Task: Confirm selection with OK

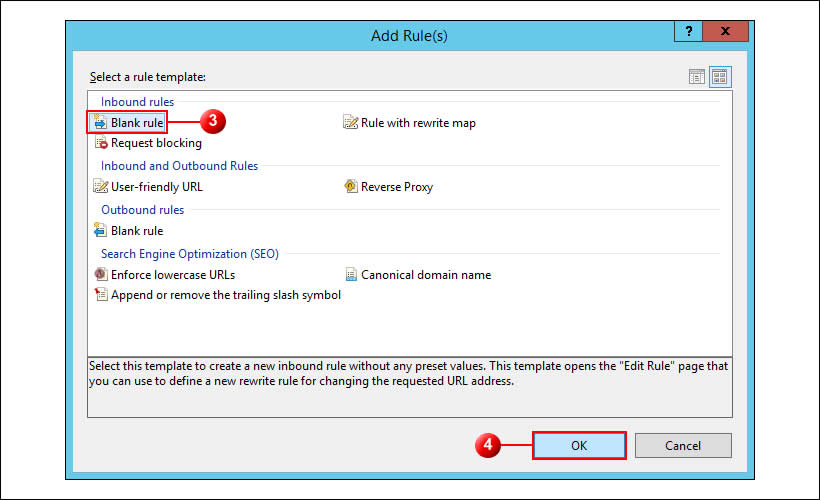Action: [x=579, y=446]
